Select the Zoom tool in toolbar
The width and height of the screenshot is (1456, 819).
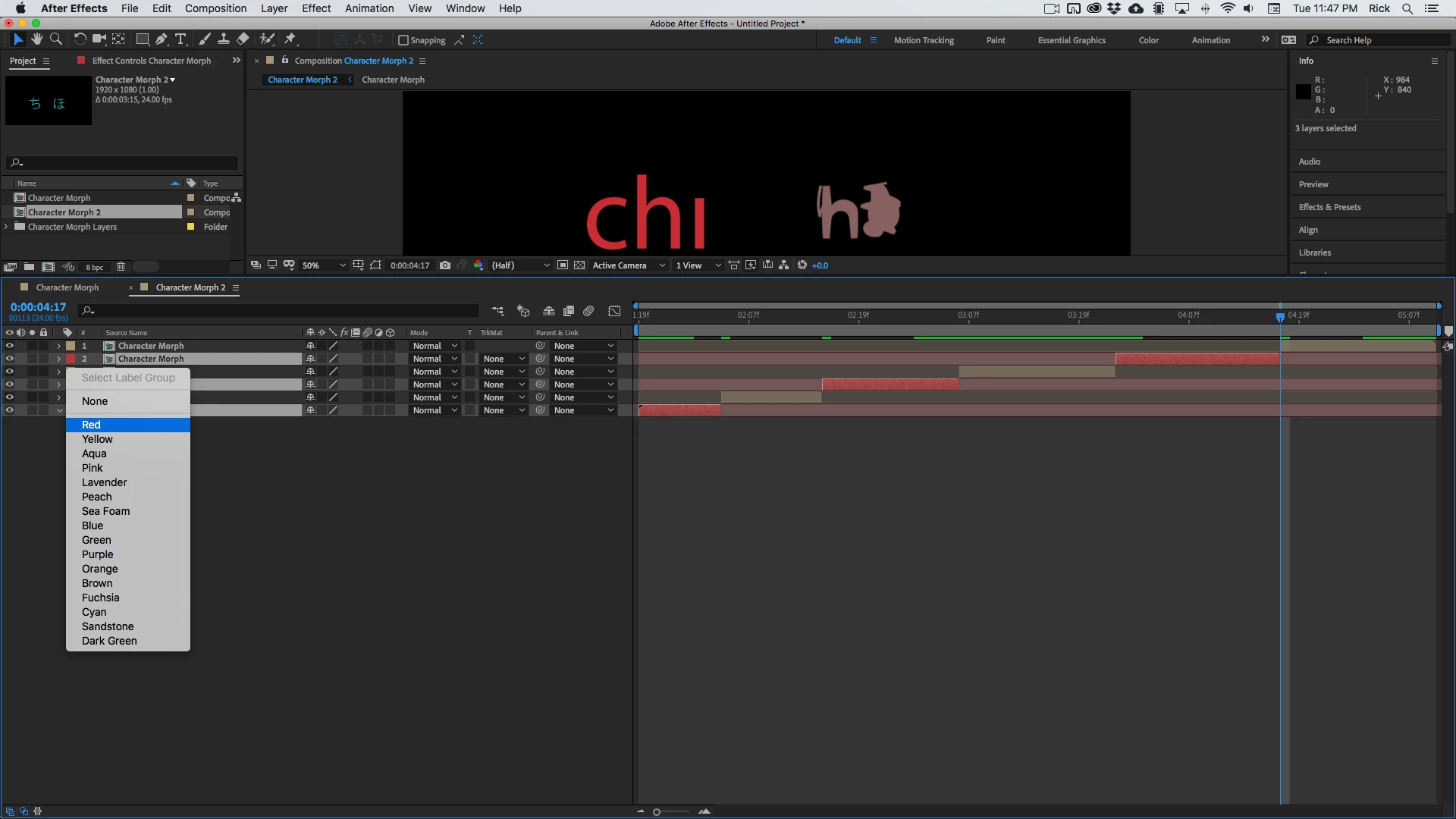click(x=55, y=39)
